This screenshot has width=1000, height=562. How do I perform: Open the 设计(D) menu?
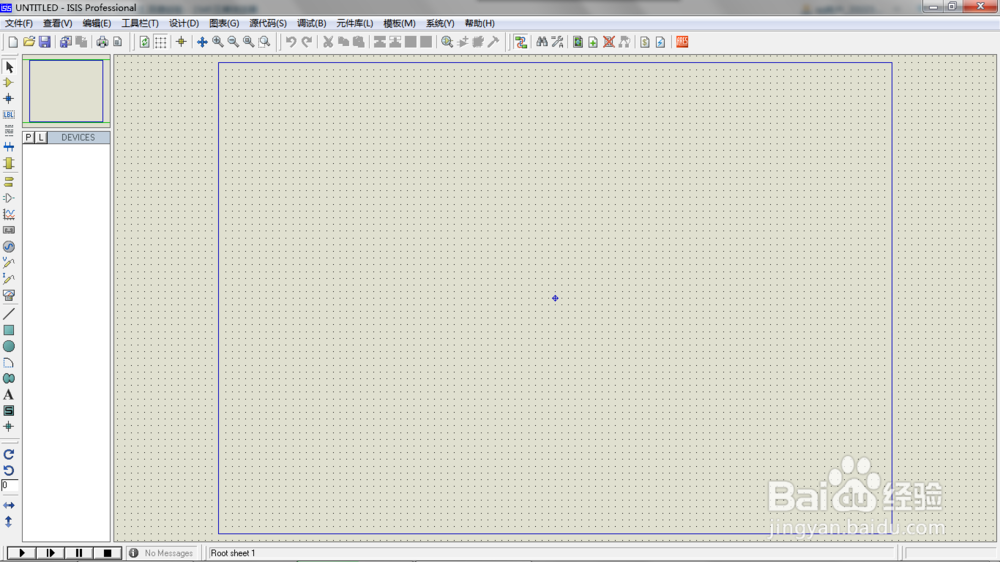tap(184, 23)
